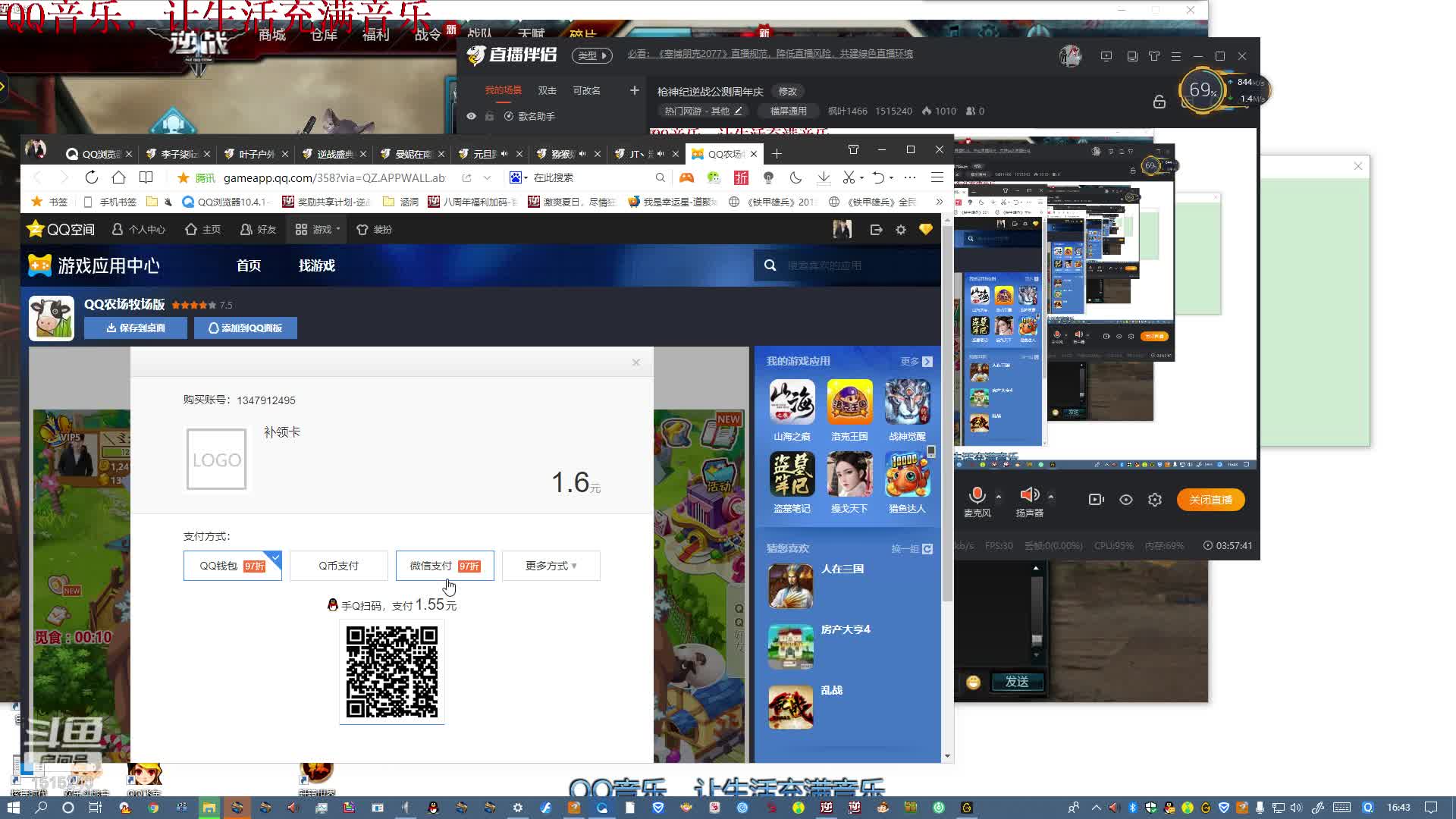Click the search magnifier in address bar
1456x819 pixels.
pos(660,177)
